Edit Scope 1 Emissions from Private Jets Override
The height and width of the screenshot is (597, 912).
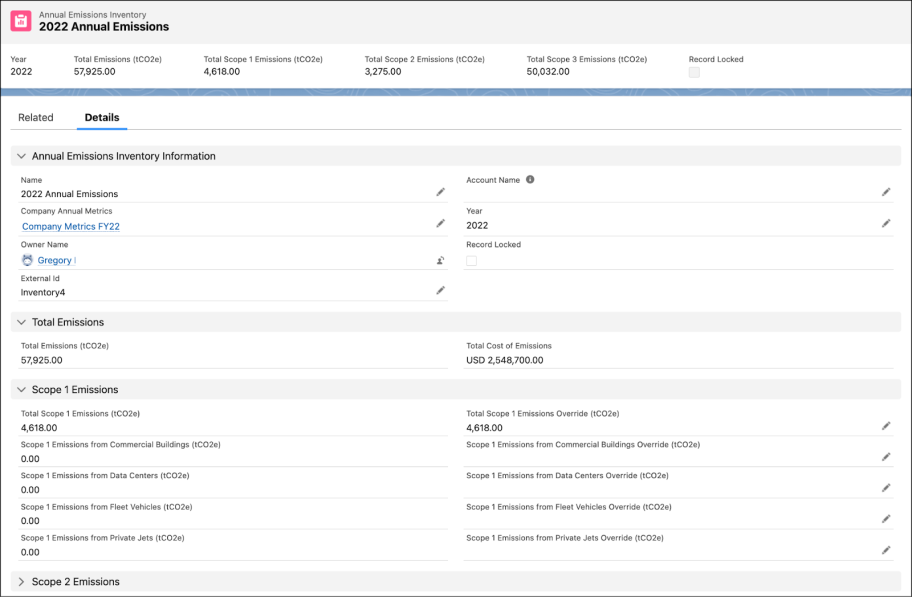[885, 549]
